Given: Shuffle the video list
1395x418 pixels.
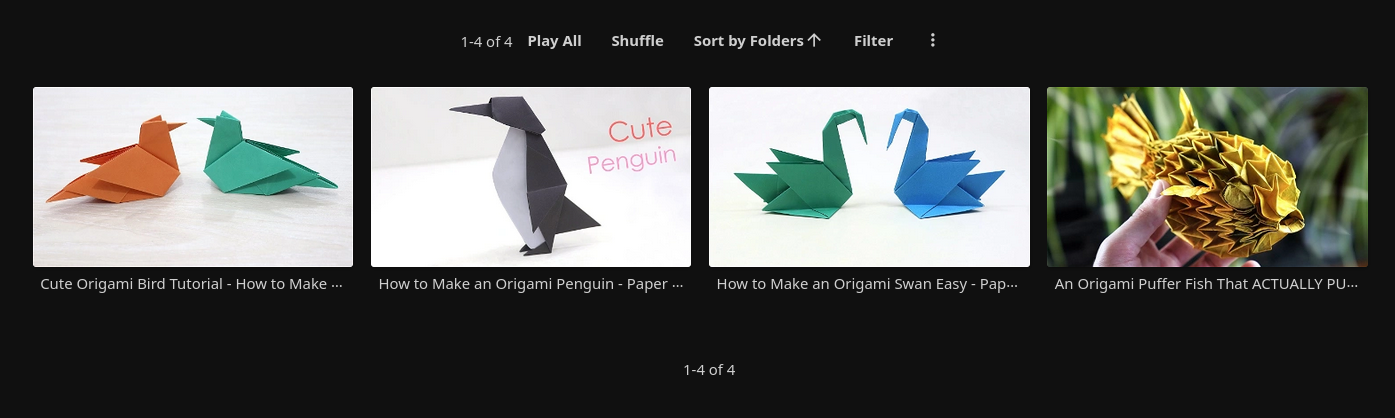Looking at the screenshot, I should 637,41.
